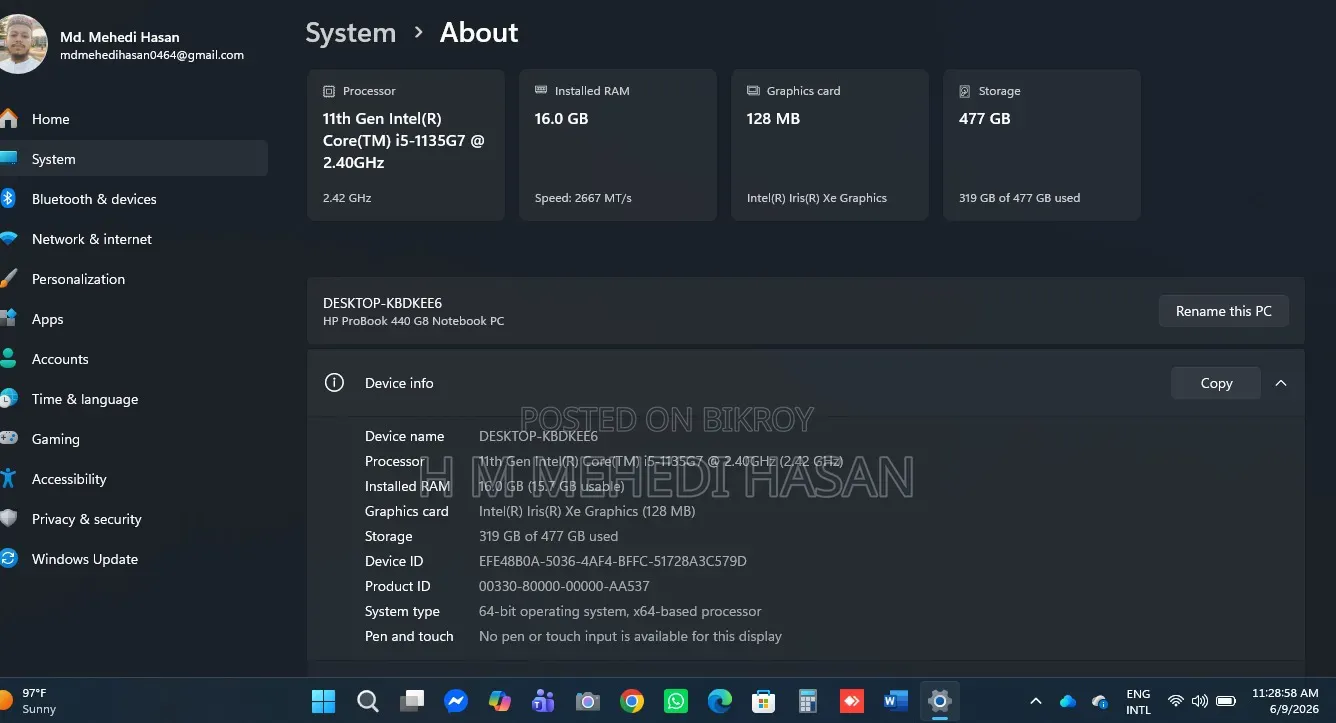Open the Calculator app from taskbar
The width and height of the screenshot is (1336, 723).
pyautogui.click(x=808, y=701)
